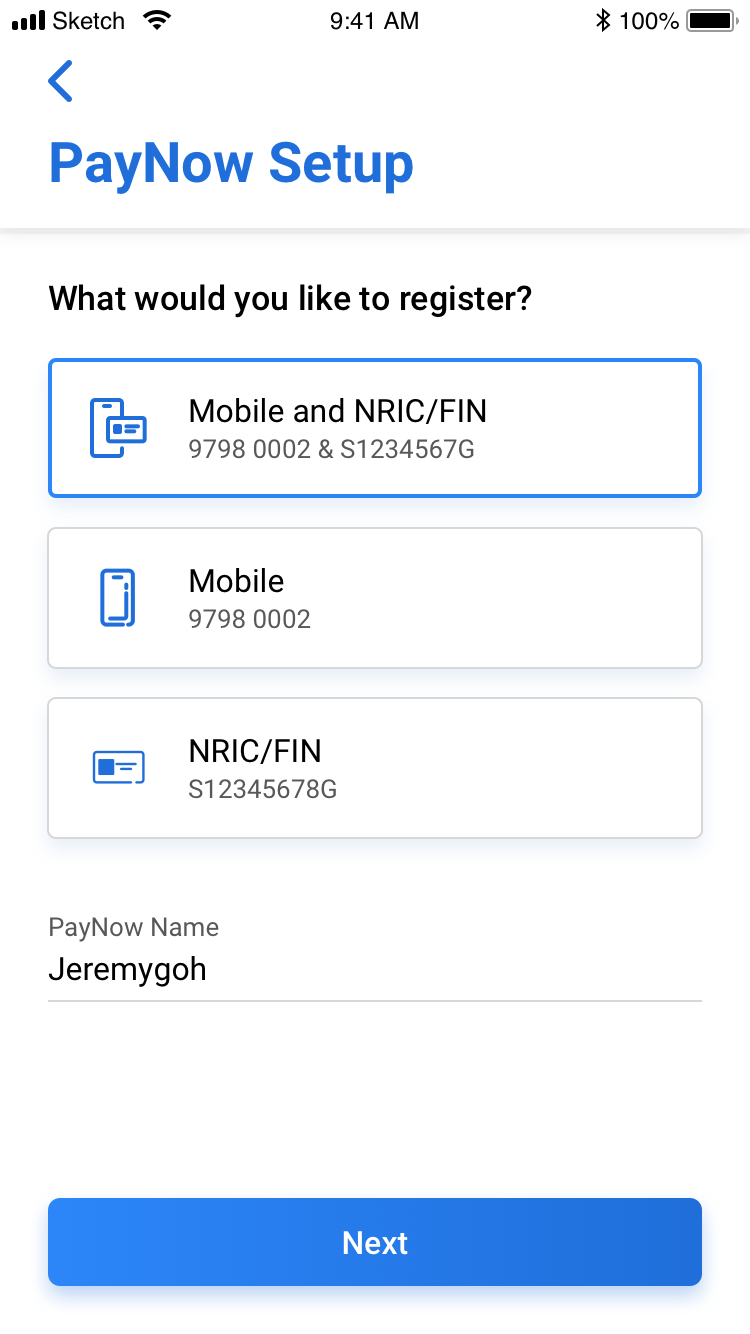Click the 'What would you like to register?' text

click(x=290, y=298)
